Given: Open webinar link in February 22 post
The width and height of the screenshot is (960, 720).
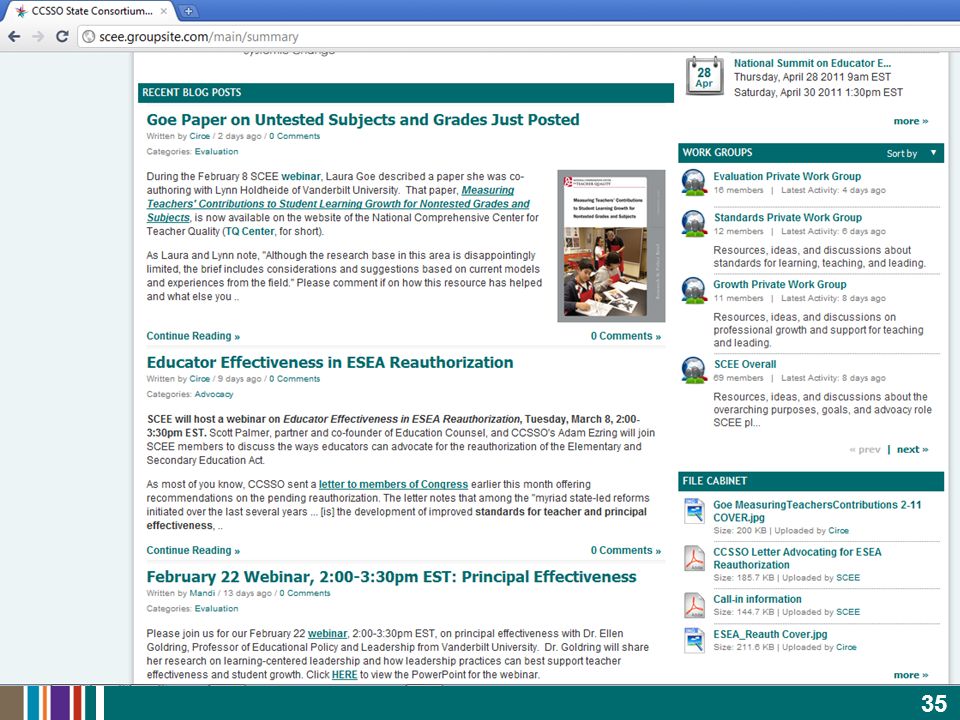Looking at the screenshot, I should click(x=327, y=634).
